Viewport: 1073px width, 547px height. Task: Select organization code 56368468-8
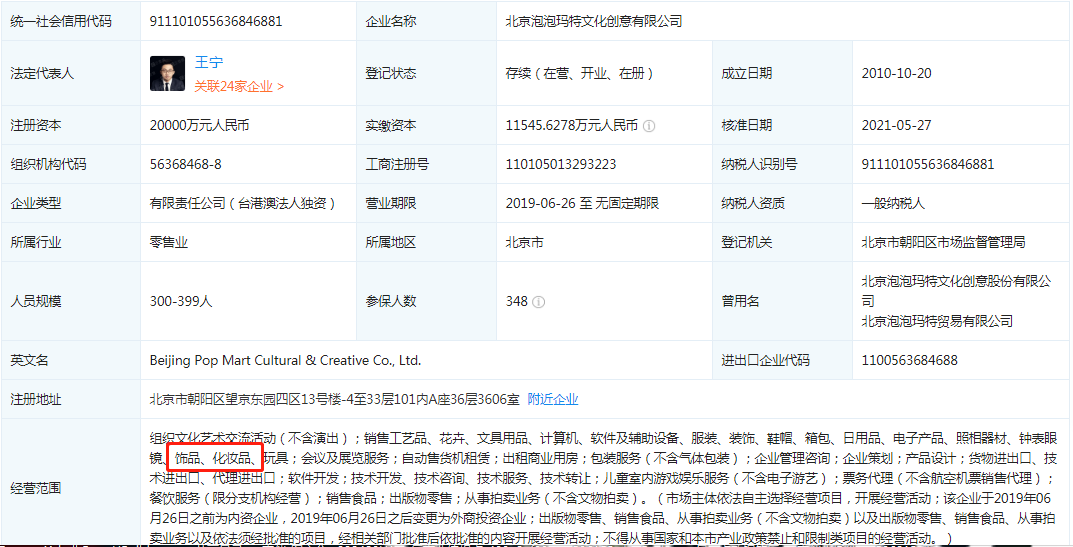(x=185, y=164)
